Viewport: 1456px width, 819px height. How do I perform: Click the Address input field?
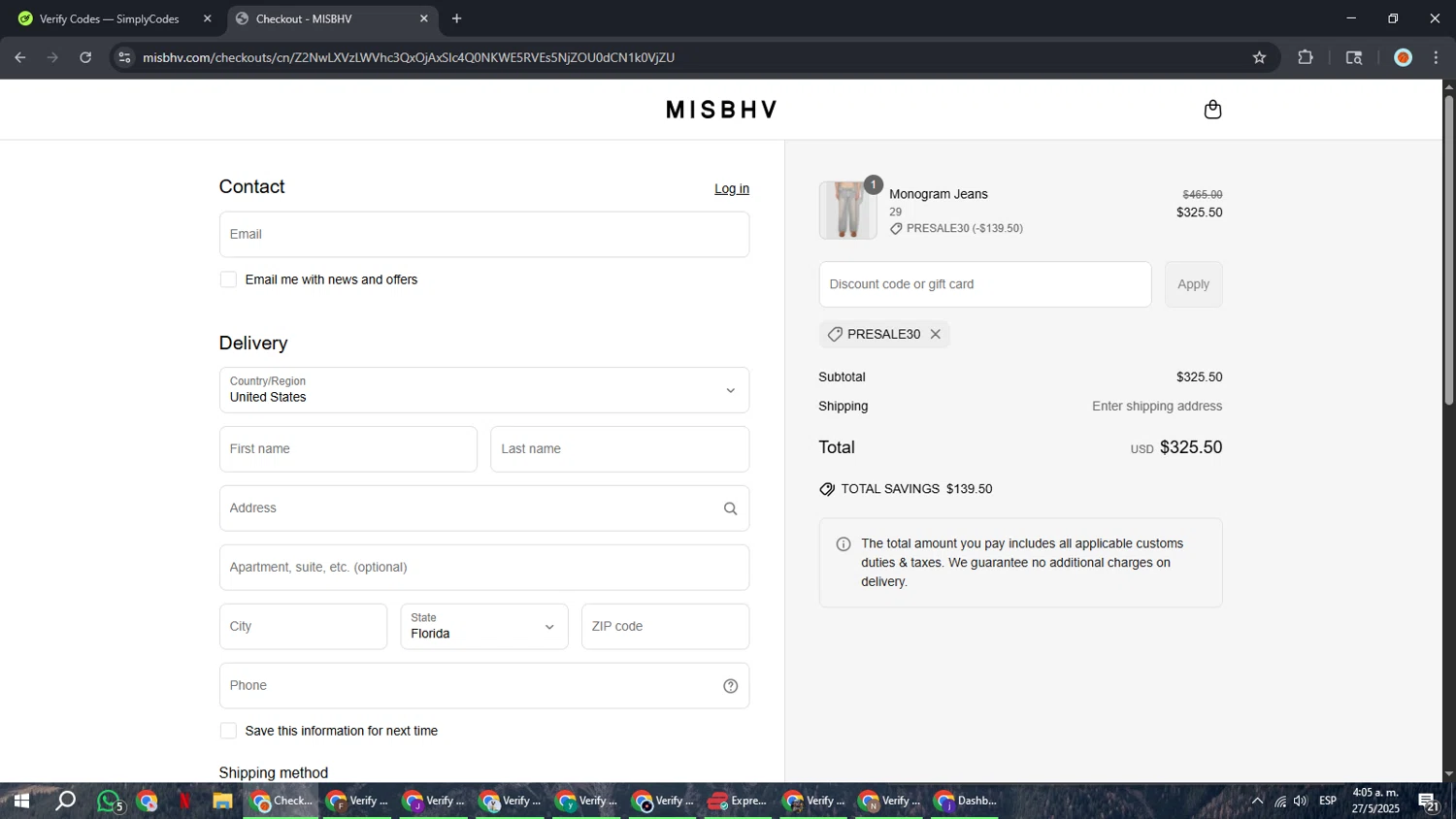[x=483, y=508]
